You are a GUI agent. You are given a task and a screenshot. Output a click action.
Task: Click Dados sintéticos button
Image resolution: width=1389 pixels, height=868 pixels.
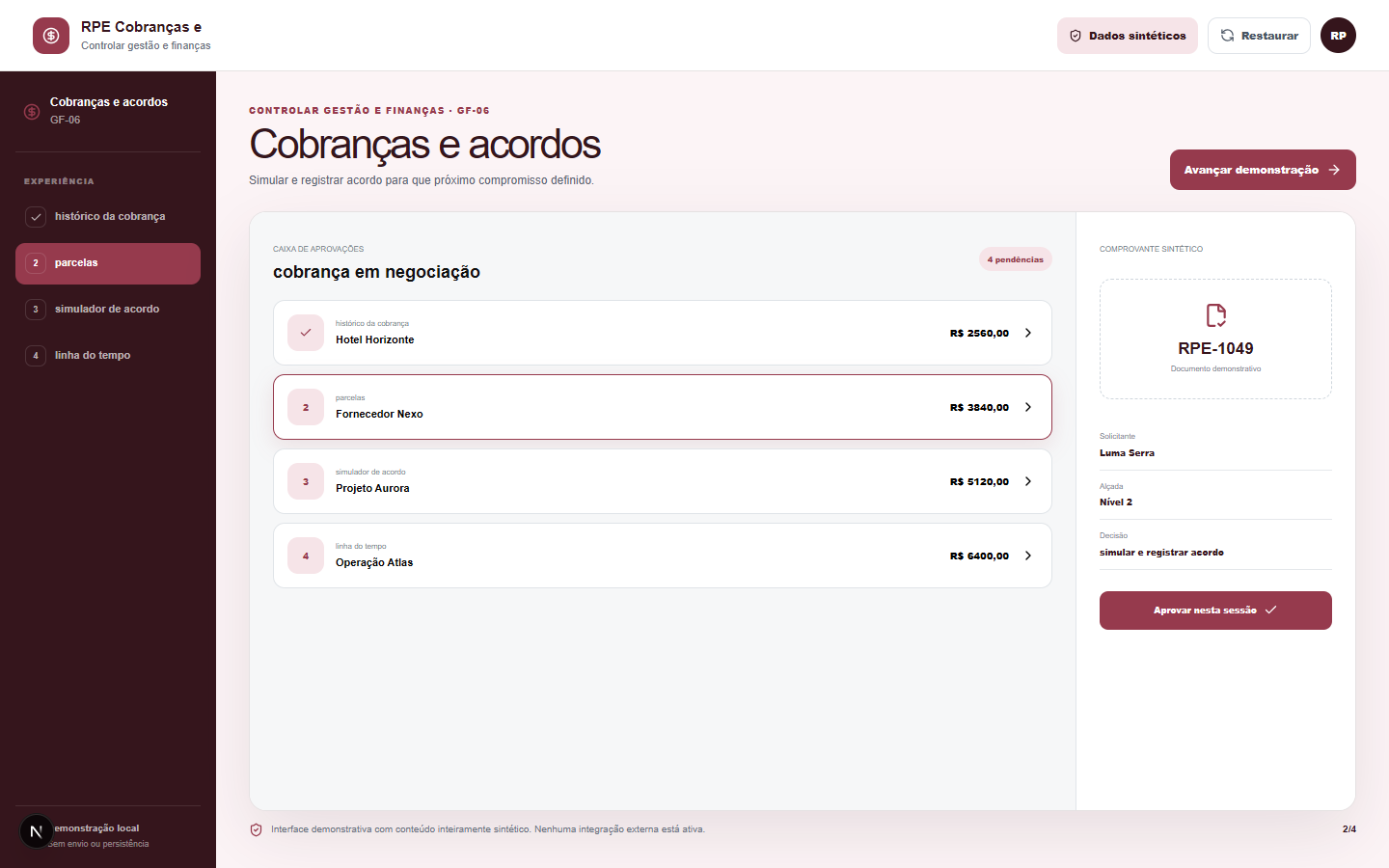pyautogui.click(x=1128, y=36)
